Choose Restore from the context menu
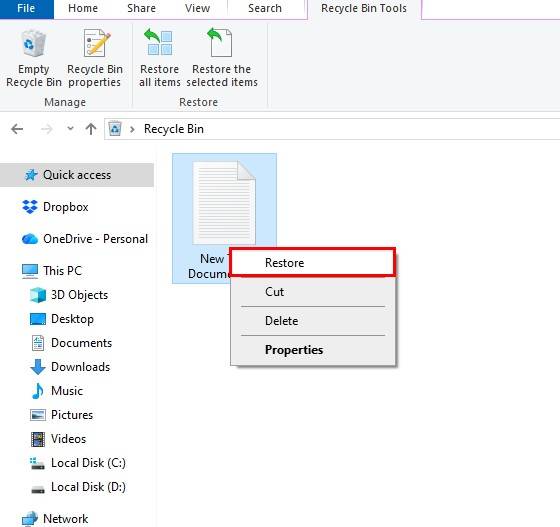 tap(313, 263)
